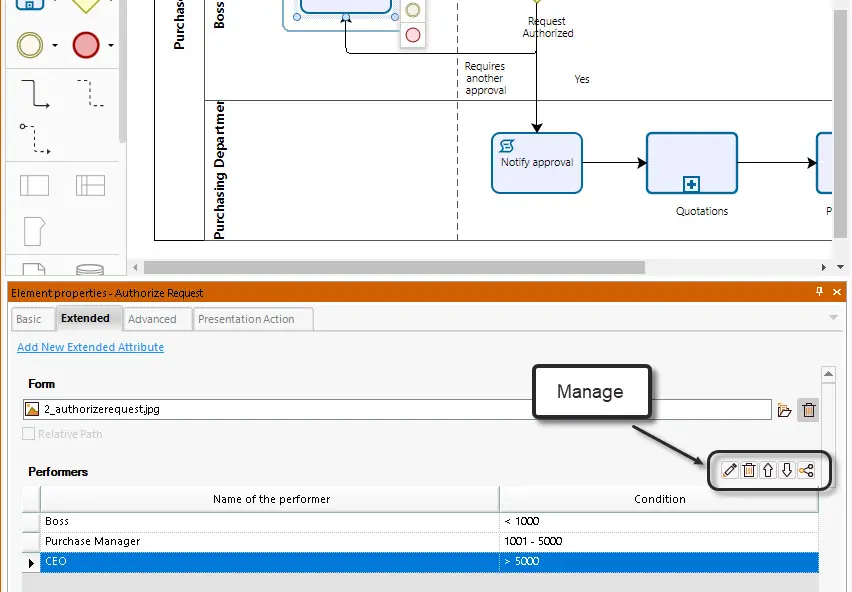Image resolution: width=852 pixels, height=592 pixels.
Task: Click the canvas vertical scrollbar thumb
Action: pyautogui.click(x=840, y=124)
